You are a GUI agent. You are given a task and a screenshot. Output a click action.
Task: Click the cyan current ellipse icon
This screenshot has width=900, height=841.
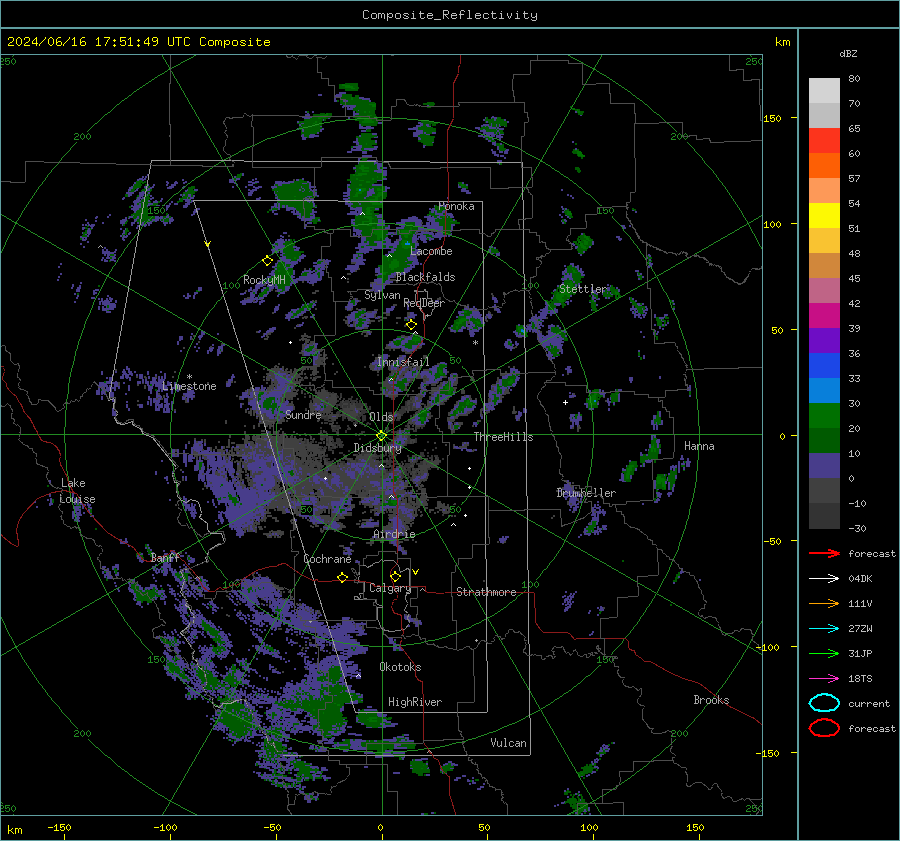click(824, 703)
